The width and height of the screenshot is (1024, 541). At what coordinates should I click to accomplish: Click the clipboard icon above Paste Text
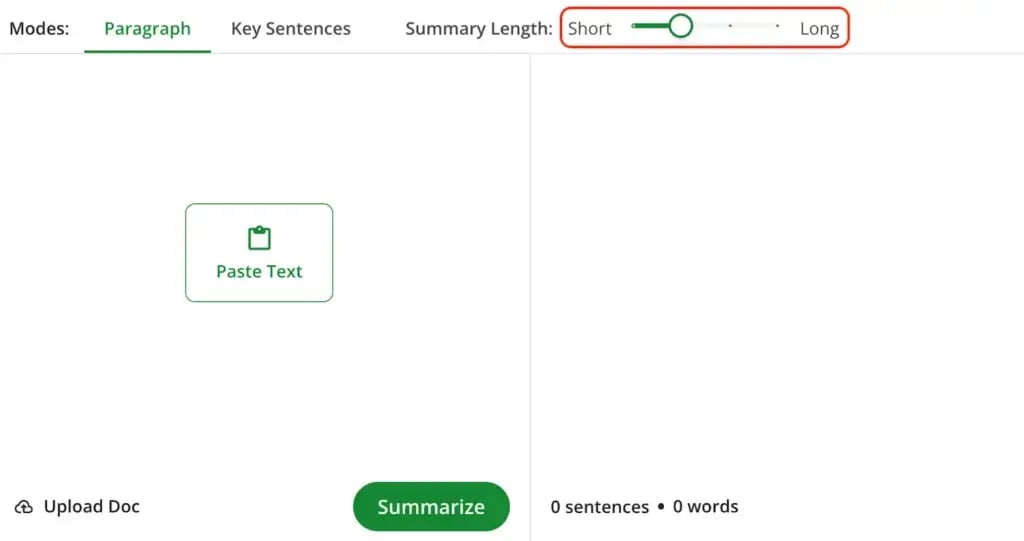(259, 238)
